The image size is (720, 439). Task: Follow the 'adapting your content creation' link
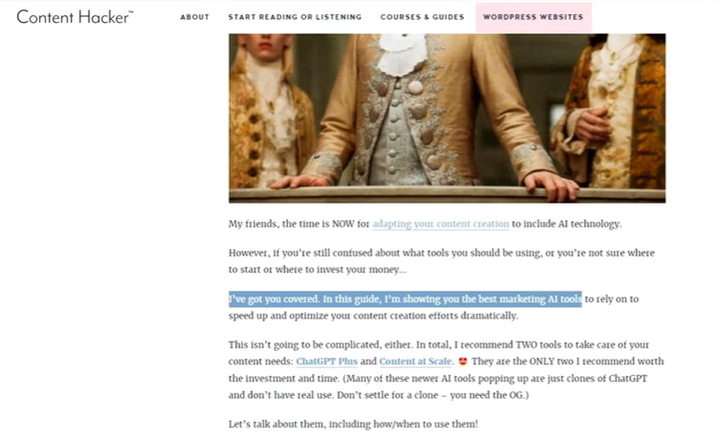(x=441, y=224)
